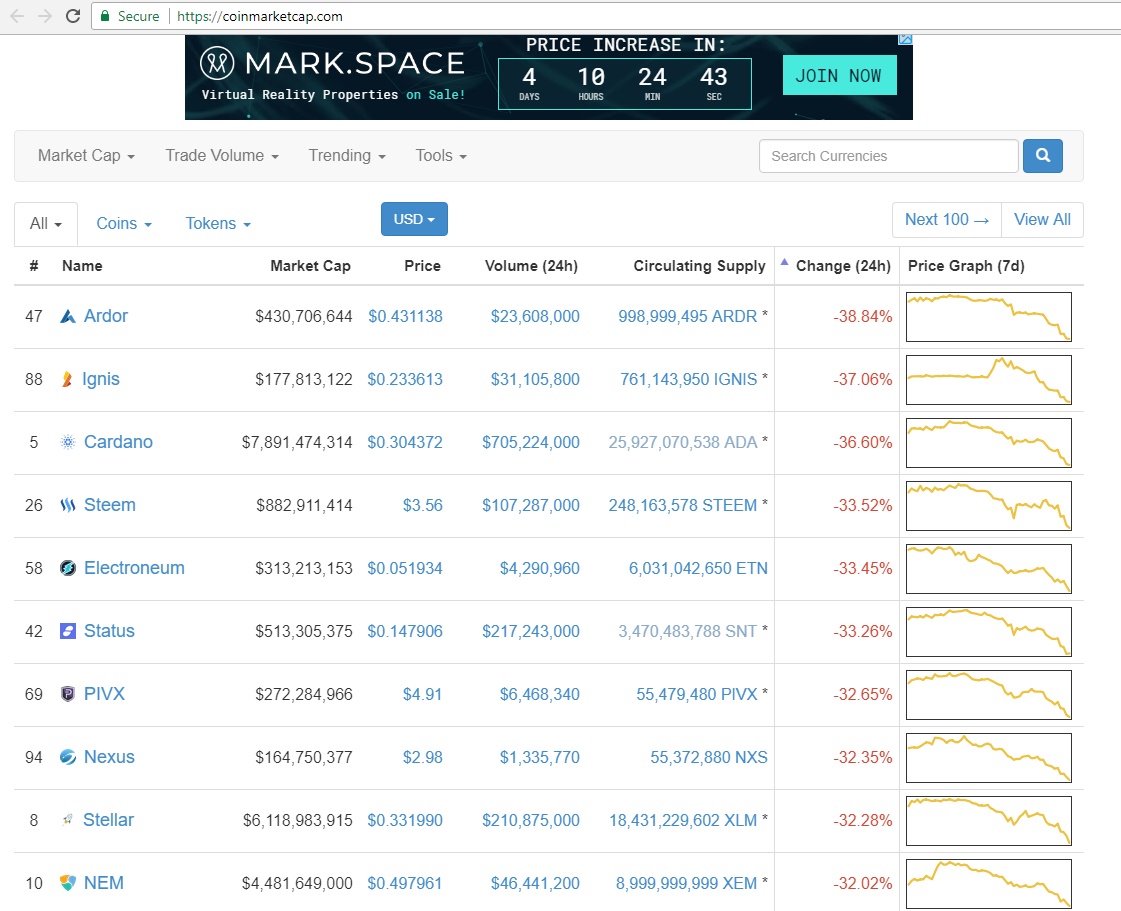Open the Cardano coin link

pos(118,442)
